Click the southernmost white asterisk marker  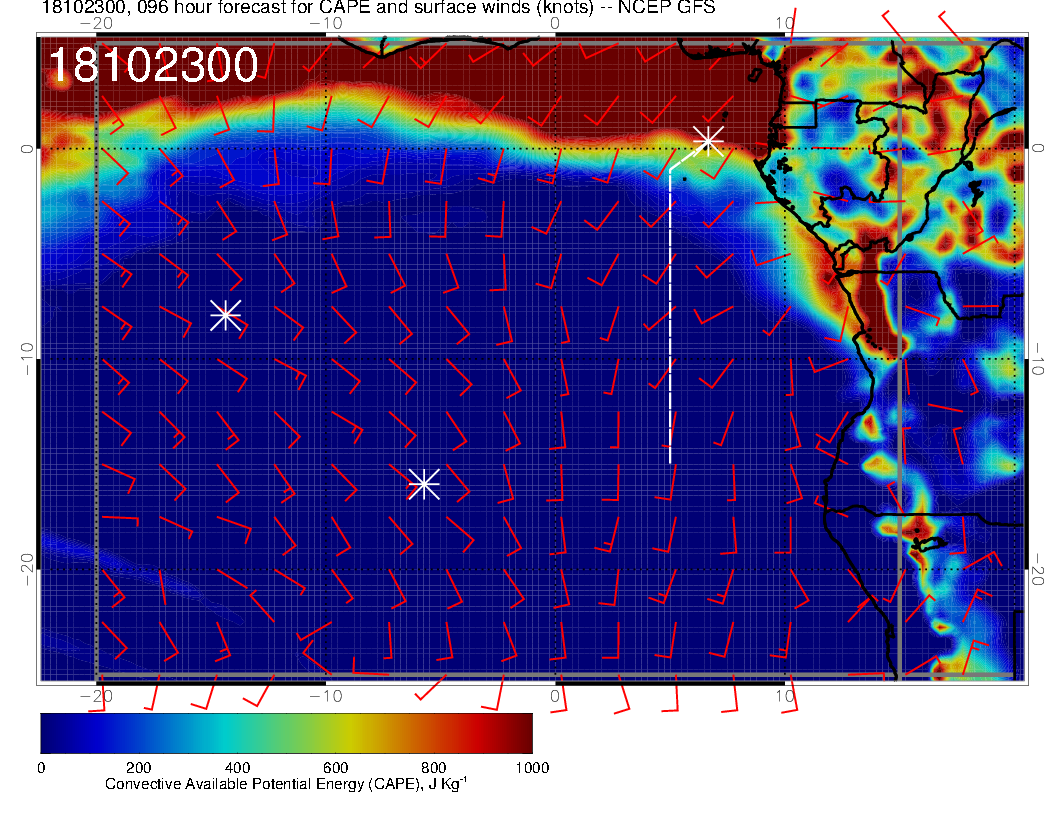[x=424, y=484]
